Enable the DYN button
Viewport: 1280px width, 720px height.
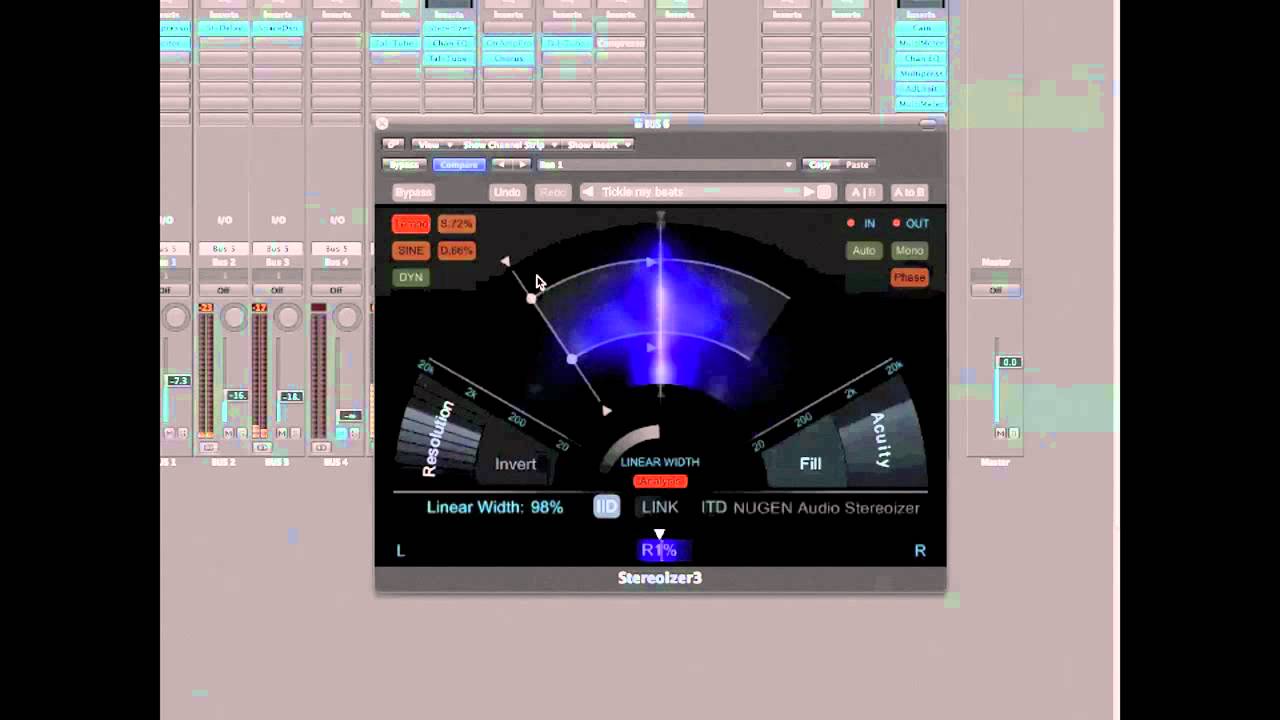(x=410, y=277)
